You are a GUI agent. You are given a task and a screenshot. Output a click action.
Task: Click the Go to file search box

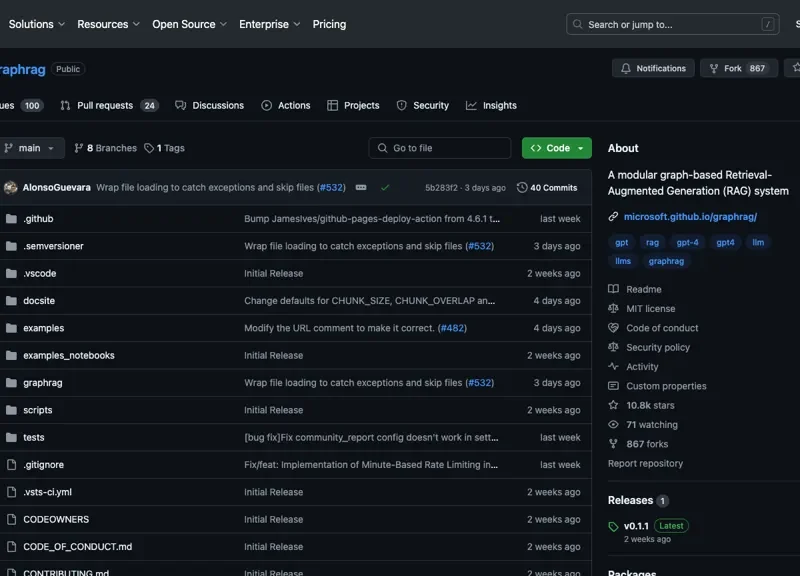pos(439,148)
